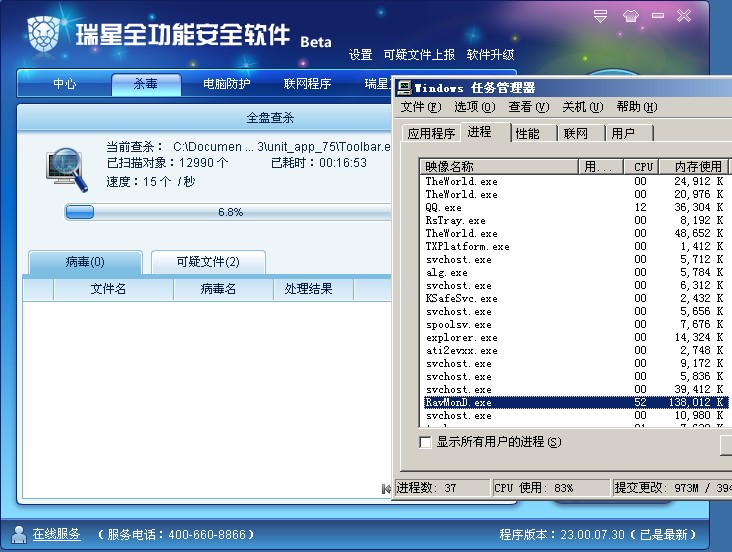
Task: Select the KSafeSvc.exe process row
Action: click(574, 298)
